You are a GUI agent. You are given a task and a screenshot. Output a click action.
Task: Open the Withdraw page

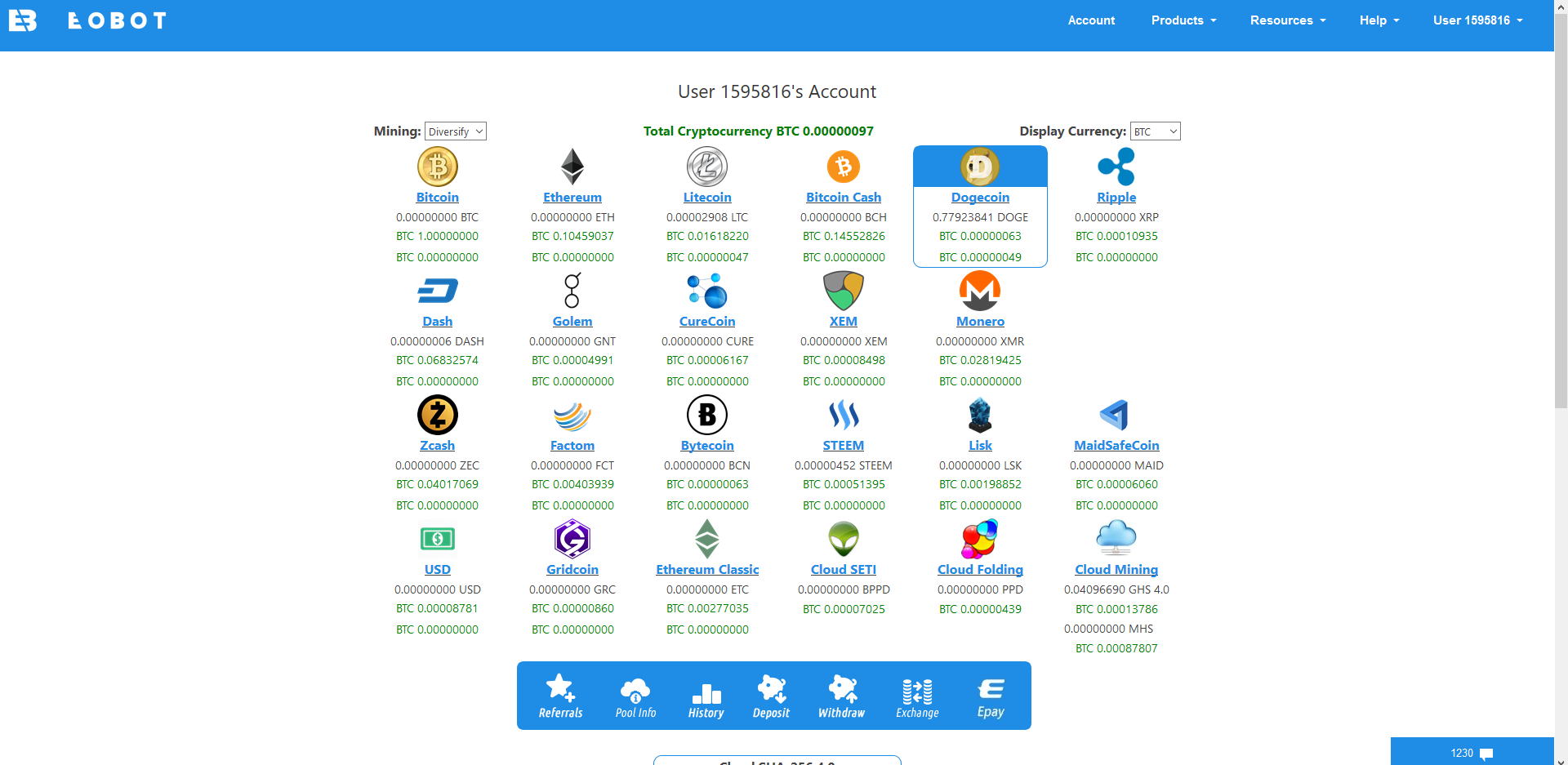(x=842, y=696)
